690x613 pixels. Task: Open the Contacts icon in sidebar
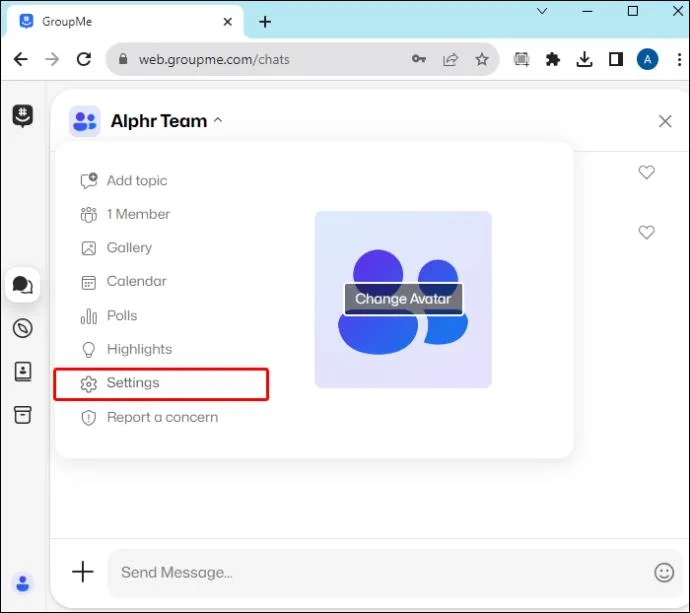pyautogui.click(x=23, y=372)
